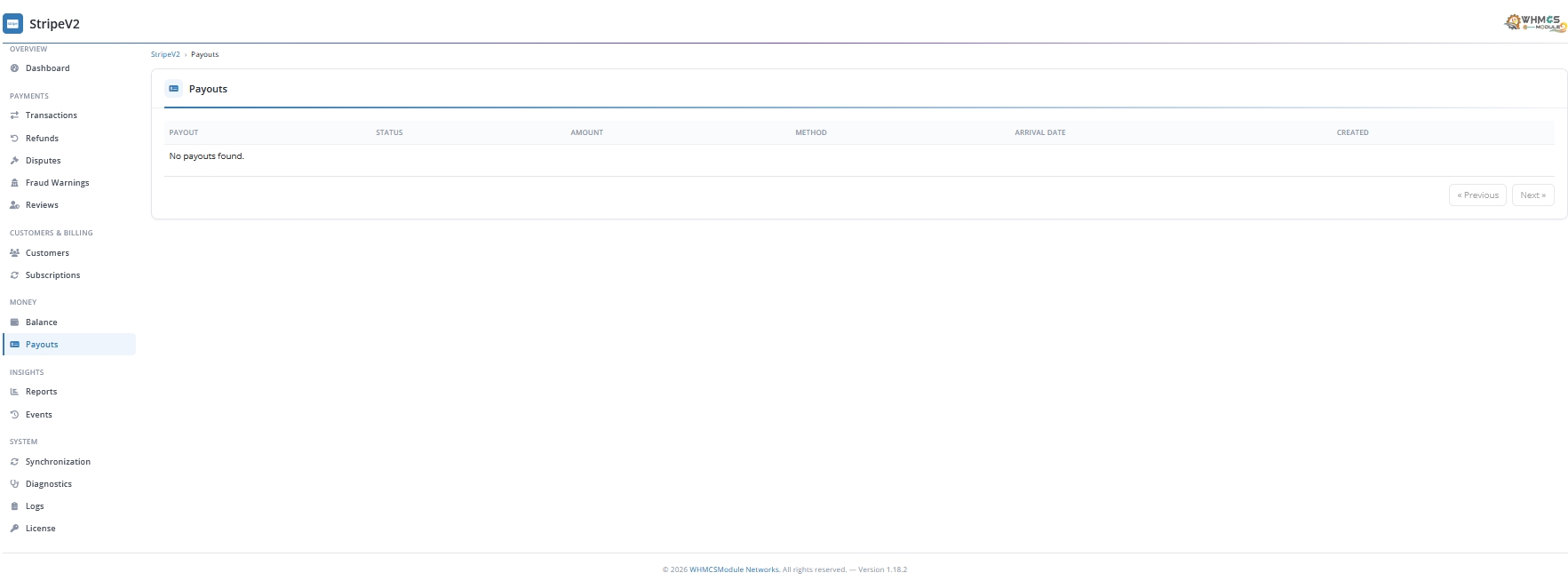
Task: Click the Fraud Warnings icon
Action: point(14,183)
